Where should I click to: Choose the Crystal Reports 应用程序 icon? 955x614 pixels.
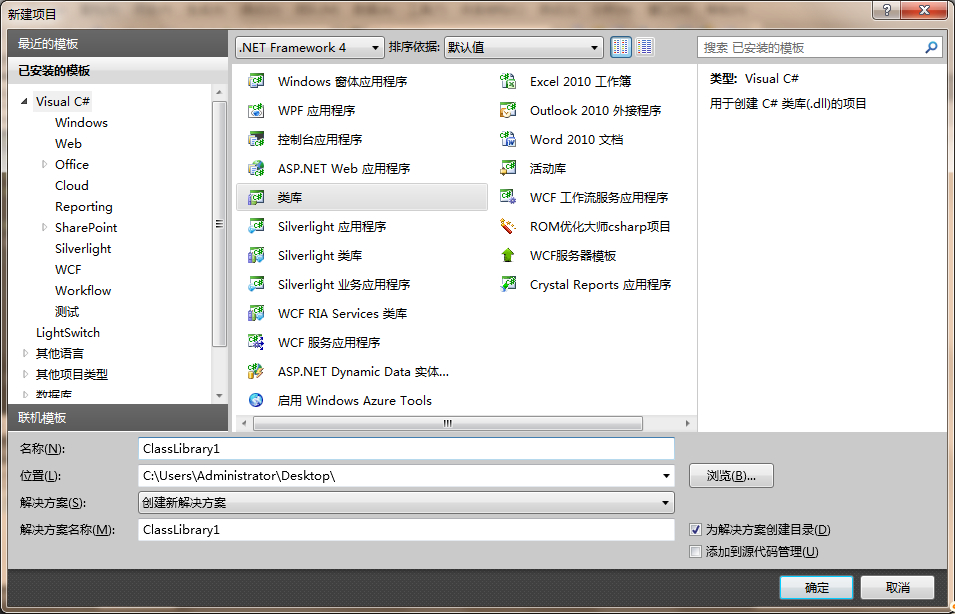coord(508,285)
